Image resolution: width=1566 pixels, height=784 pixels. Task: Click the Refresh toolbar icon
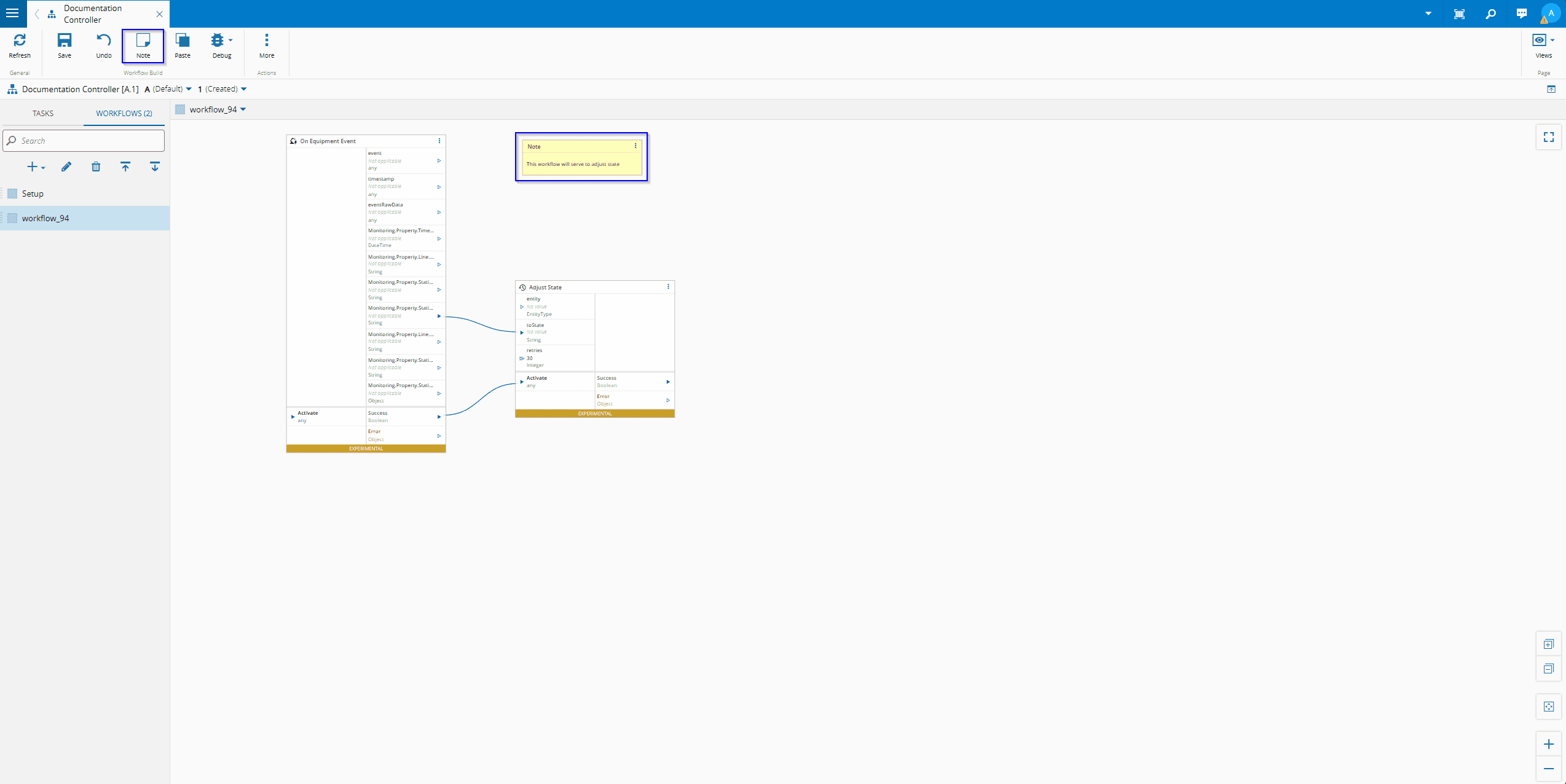pos(20,45)
